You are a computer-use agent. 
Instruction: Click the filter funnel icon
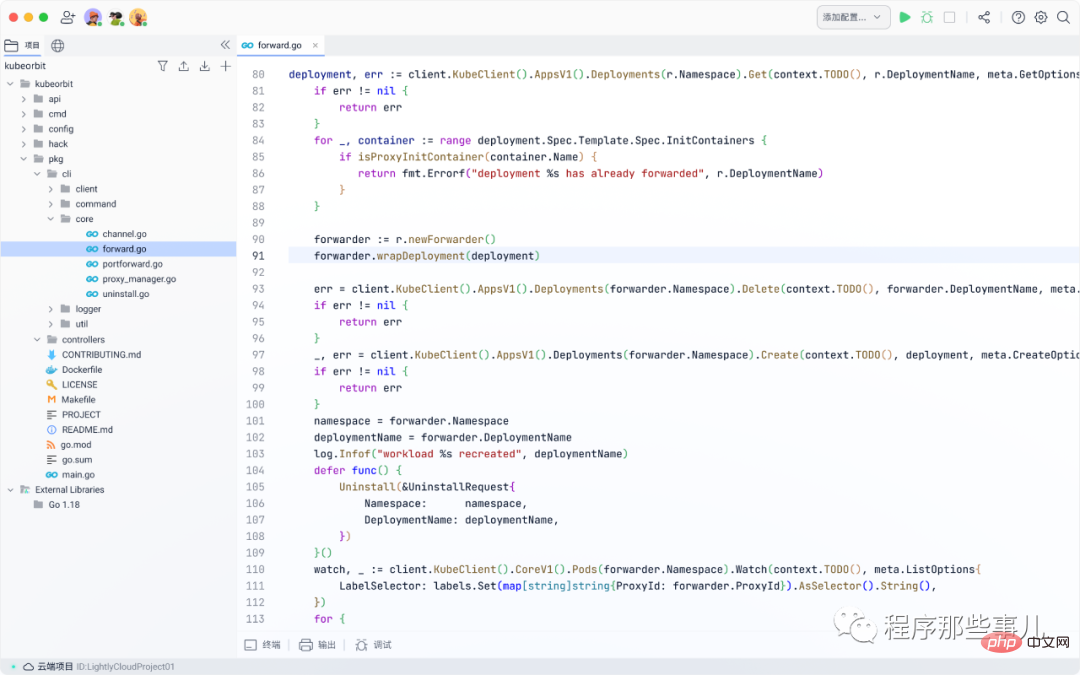point(163,66)
